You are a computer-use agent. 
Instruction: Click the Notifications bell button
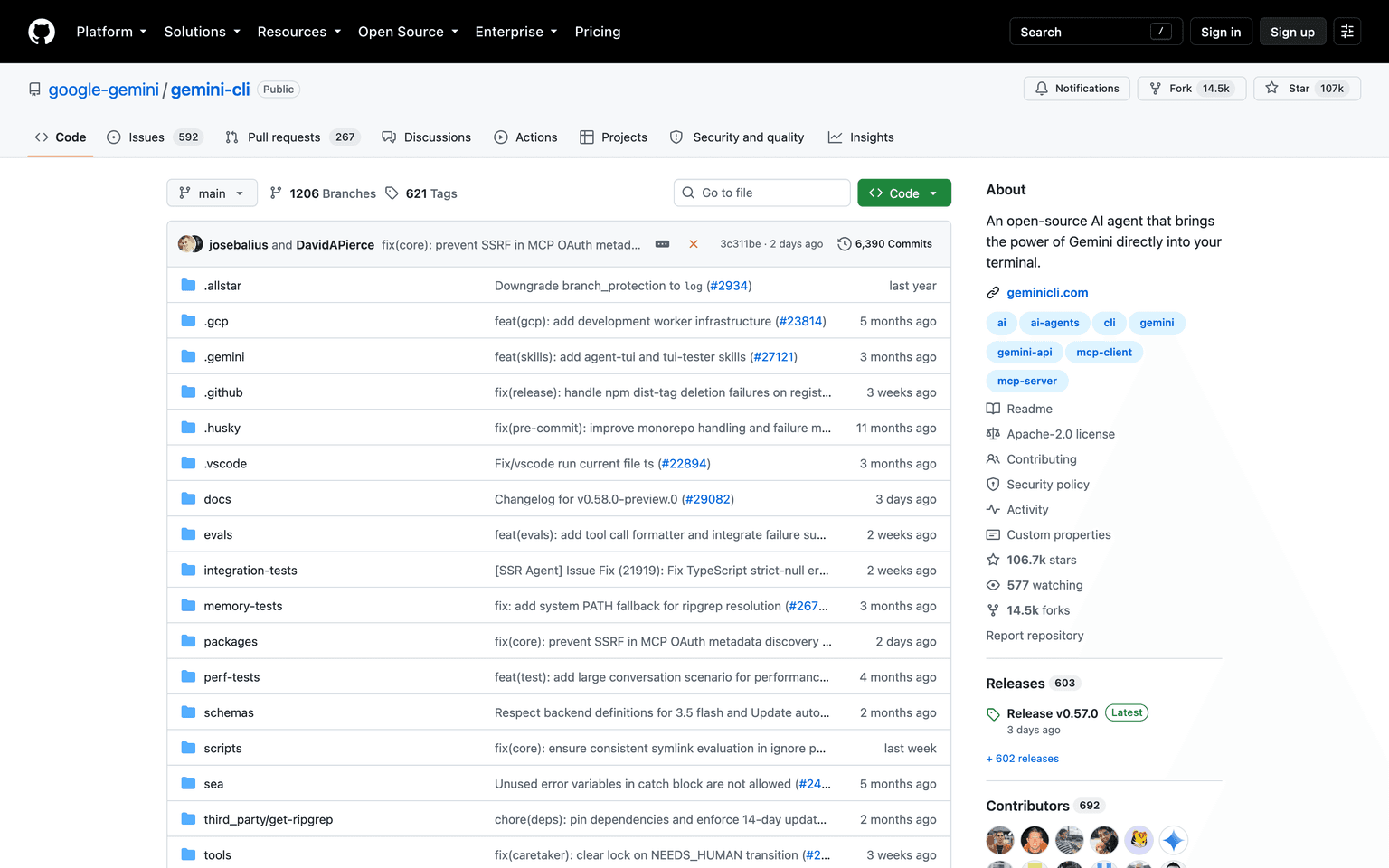click(x=1076, y=89)
